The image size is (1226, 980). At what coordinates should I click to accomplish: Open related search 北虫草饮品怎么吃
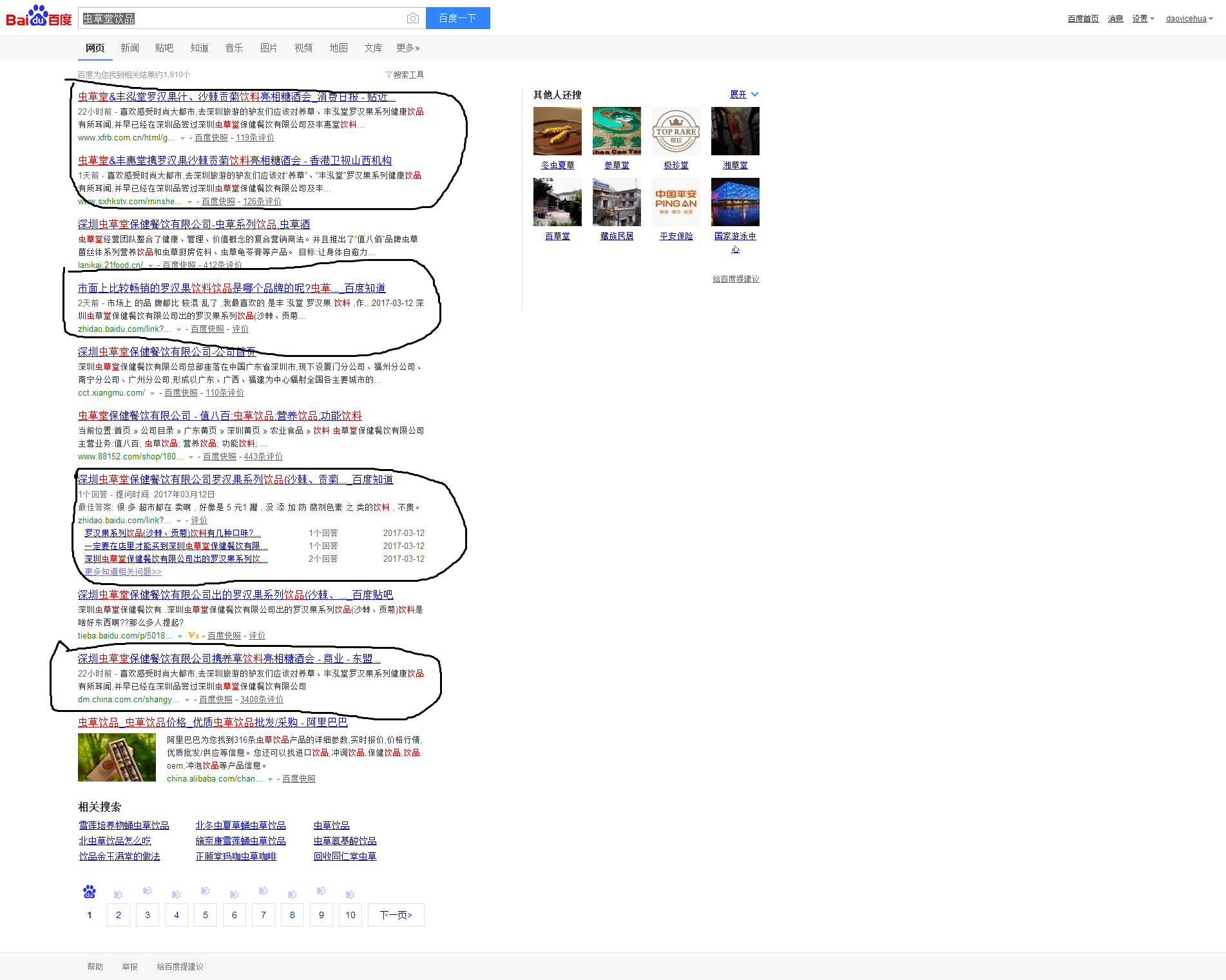pyautogui.click(x=115, y=841)
